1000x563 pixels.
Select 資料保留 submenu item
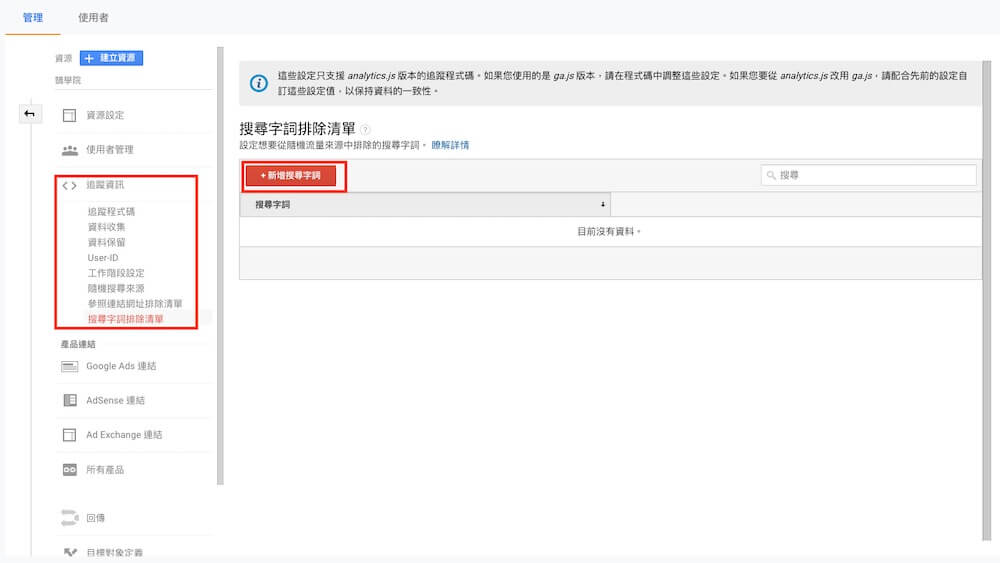click(107, 242)
